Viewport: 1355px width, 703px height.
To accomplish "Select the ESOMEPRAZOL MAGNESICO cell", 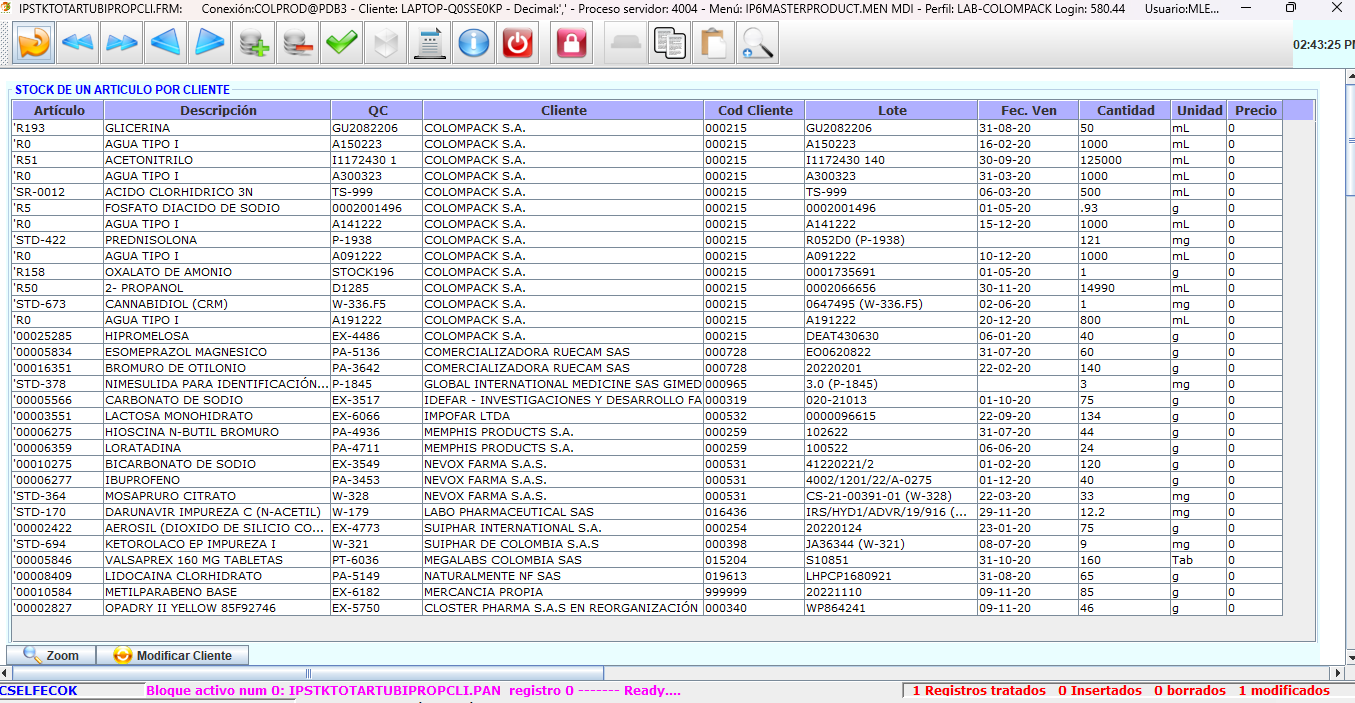I will pyautogui.click(x=218, y=352).
